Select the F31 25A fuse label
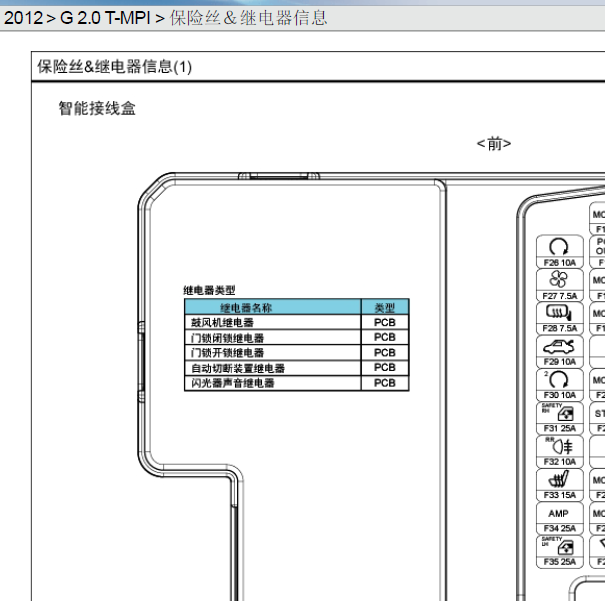This screenshot has height=601, width=605. point(559,429)
